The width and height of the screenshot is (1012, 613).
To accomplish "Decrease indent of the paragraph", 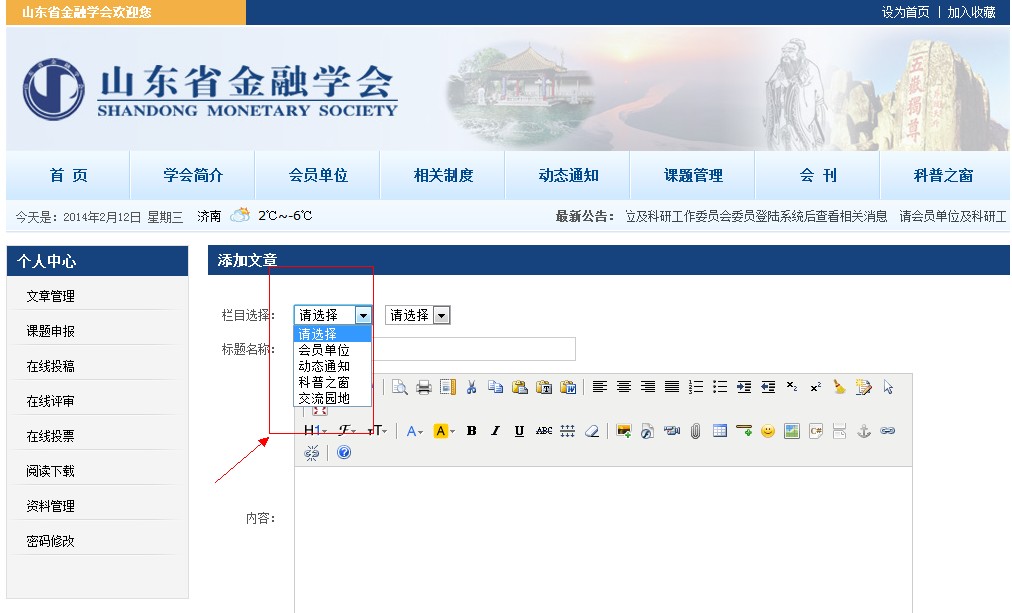I will [768, 387].
